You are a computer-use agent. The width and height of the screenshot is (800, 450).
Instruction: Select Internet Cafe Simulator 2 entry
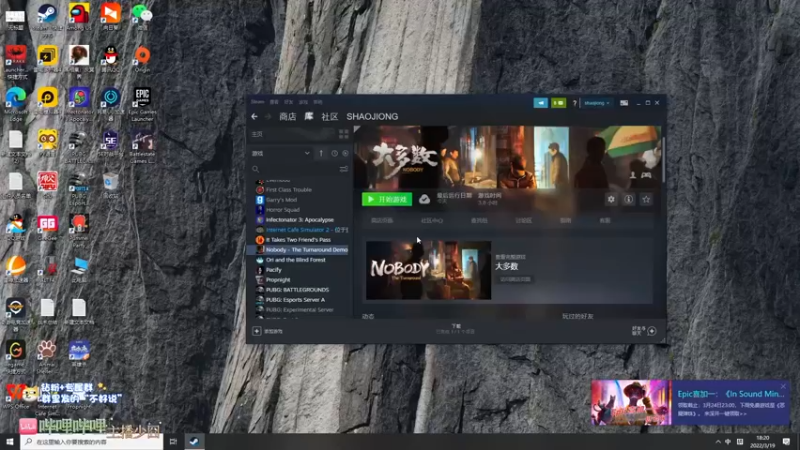[x=307, y=230]
